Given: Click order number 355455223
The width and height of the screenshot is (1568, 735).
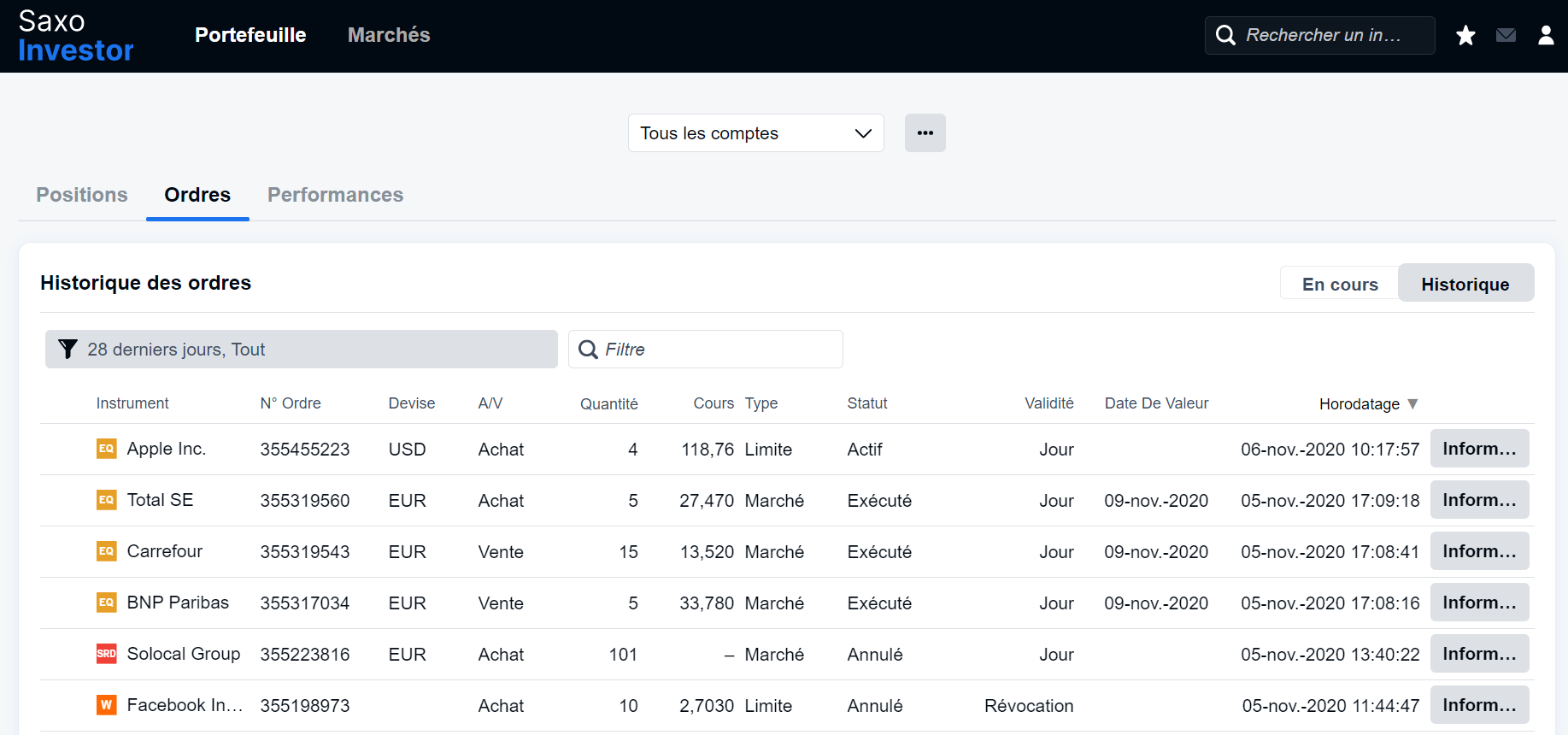Looking at the screenshot, I should coord(305,450).
